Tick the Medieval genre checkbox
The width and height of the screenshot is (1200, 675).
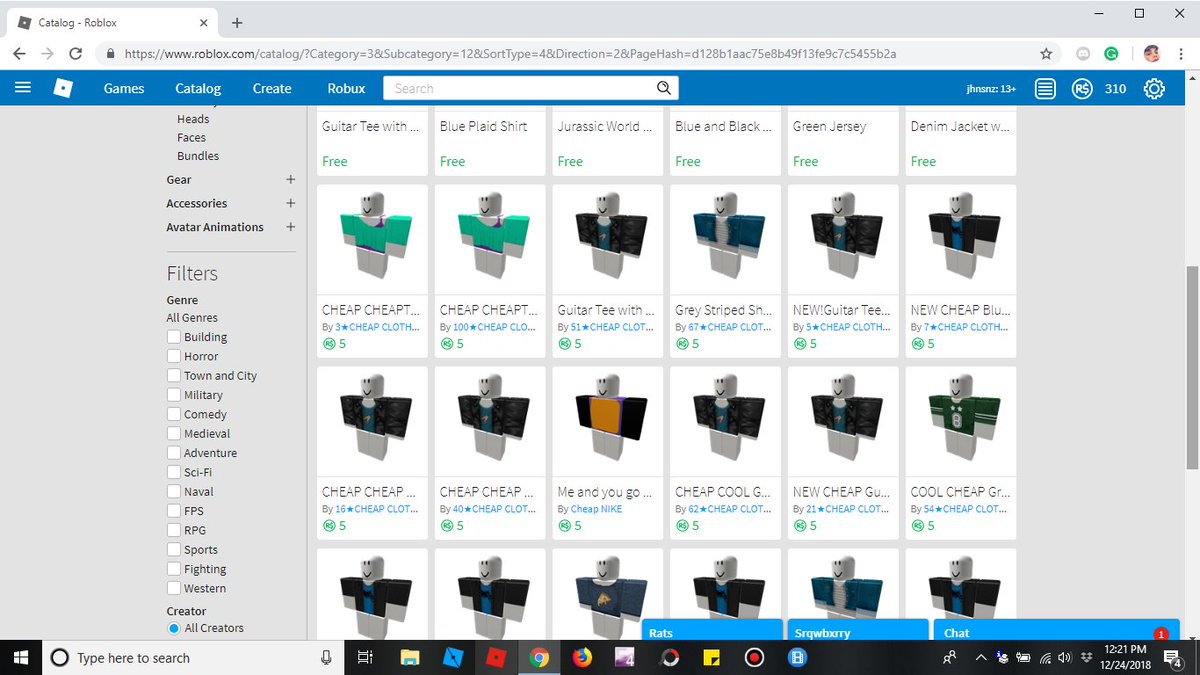(x=174, y=434)
